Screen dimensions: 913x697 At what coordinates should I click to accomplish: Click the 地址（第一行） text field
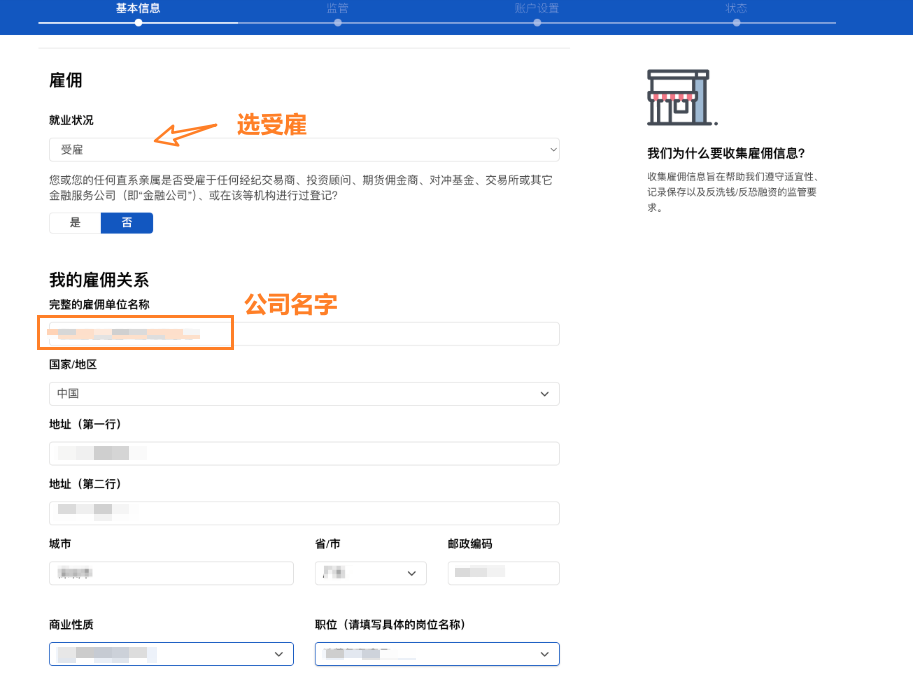click(x=304, y=453)
